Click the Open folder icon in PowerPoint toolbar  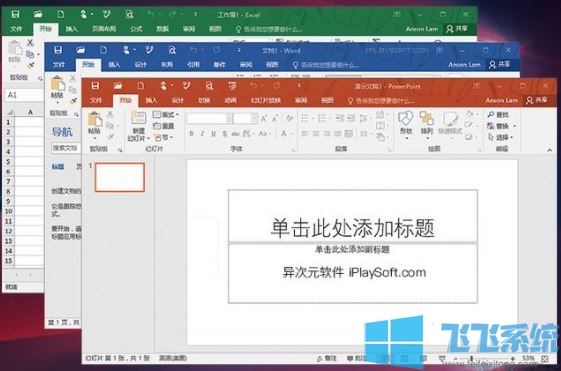tap(118, 86)
